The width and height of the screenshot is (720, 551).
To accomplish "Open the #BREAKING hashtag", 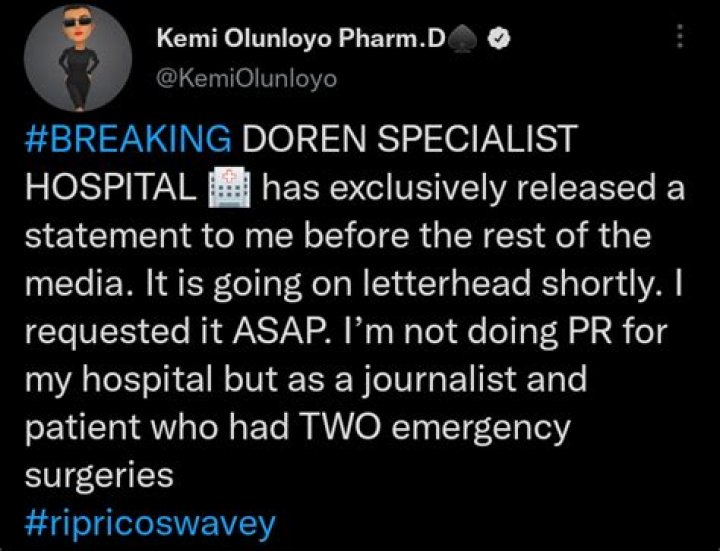I will (x=128, y=139).
